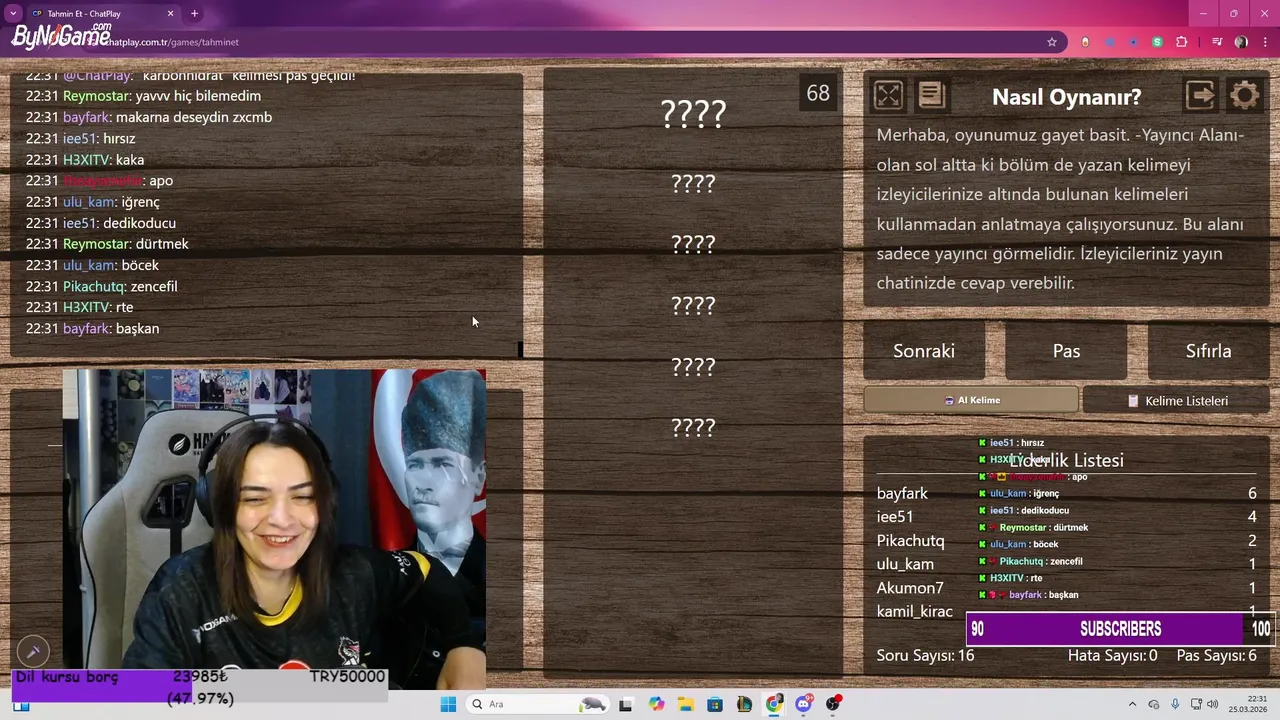Click chat message 'H3XITV: kaka'
Screen dimensions: 1280x720
(84, 159)
